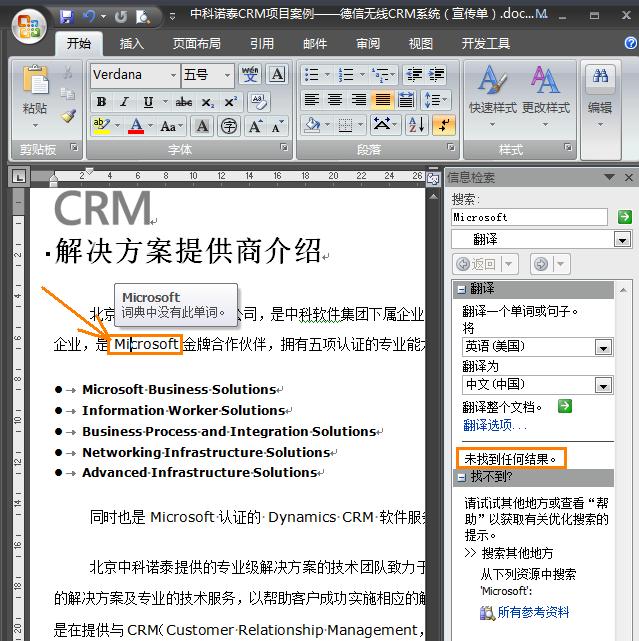Click the phonetic guide wén icon
The width and height of the screenshot is (639, 641).
[250, 75]
